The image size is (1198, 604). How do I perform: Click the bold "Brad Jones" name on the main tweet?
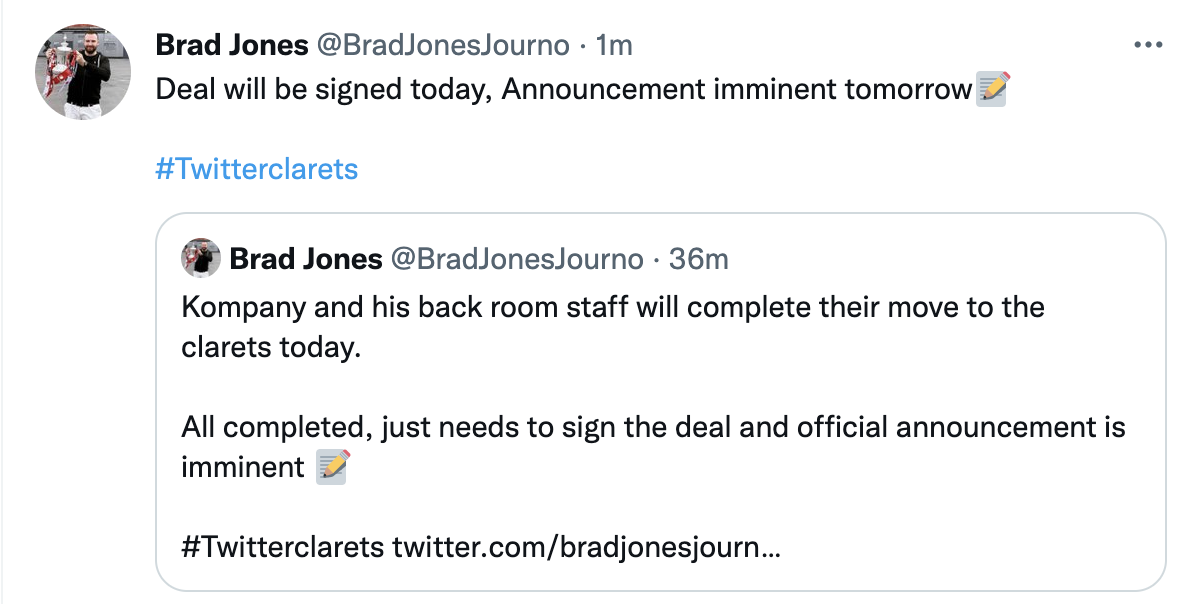[232, 45]
